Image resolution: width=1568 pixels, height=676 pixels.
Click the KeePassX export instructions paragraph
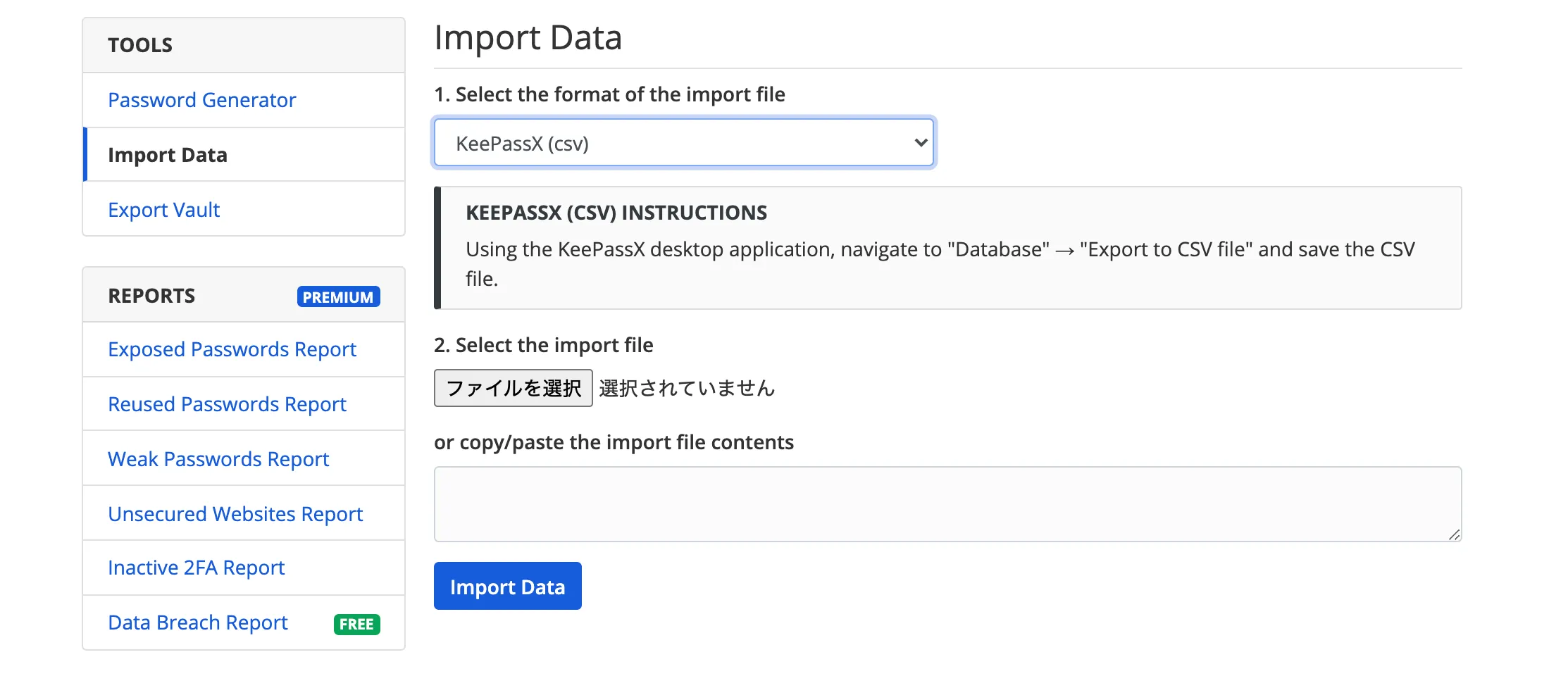point(940,264)
